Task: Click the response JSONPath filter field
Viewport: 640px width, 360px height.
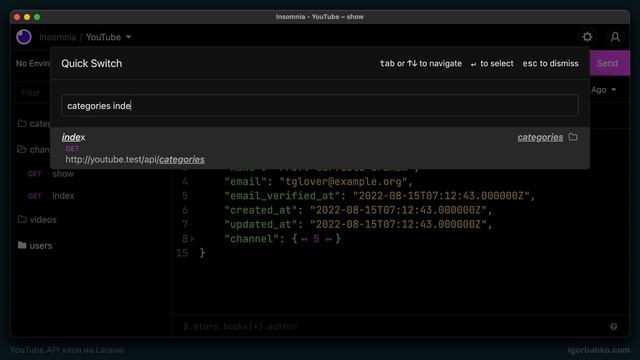Action: tap(392, 327)
